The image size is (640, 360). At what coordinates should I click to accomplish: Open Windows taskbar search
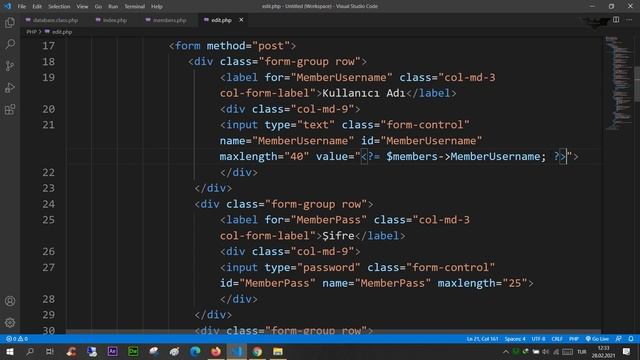[29, 351]
